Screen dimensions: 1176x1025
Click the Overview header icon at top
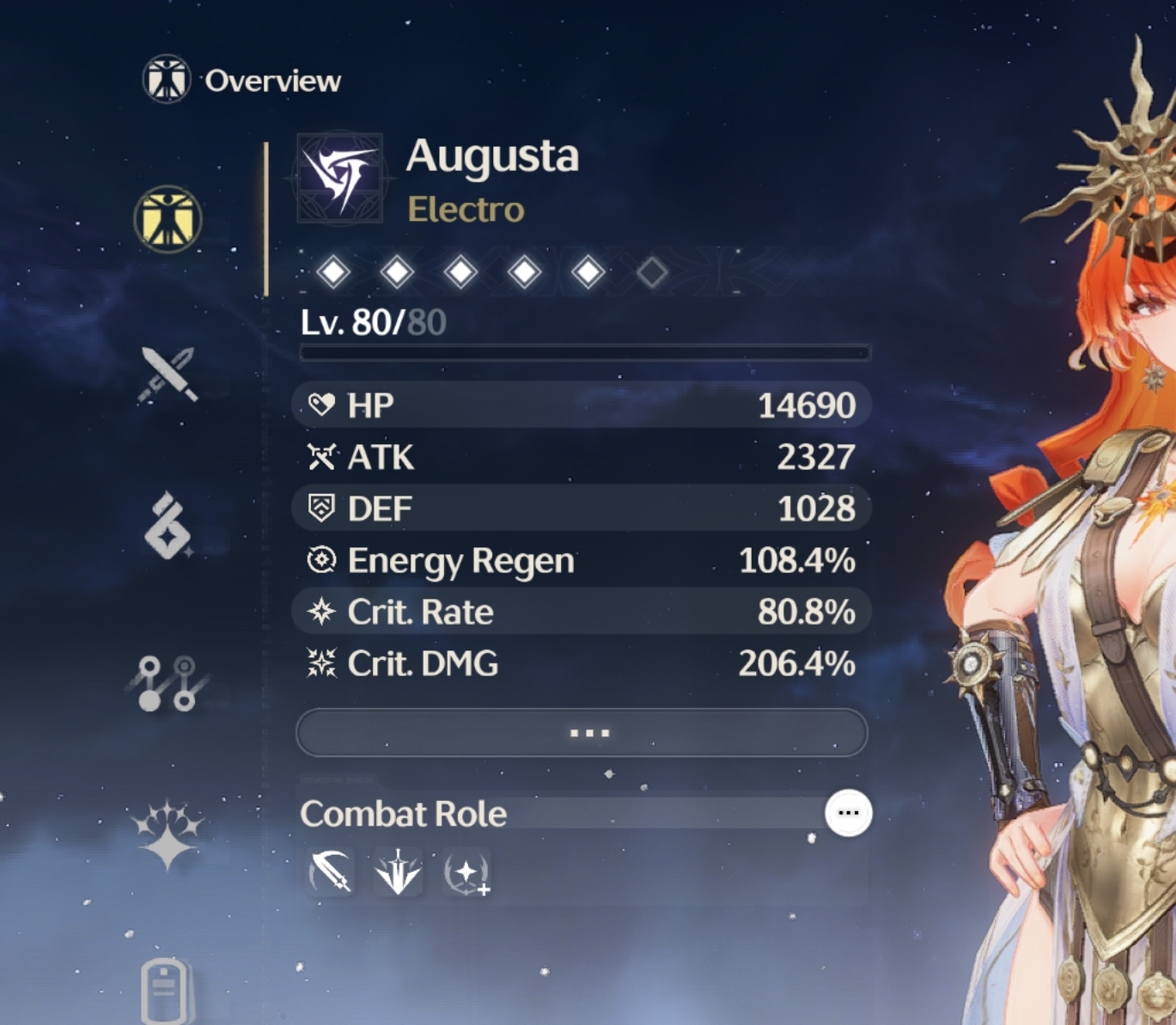(x=166, y=80)
